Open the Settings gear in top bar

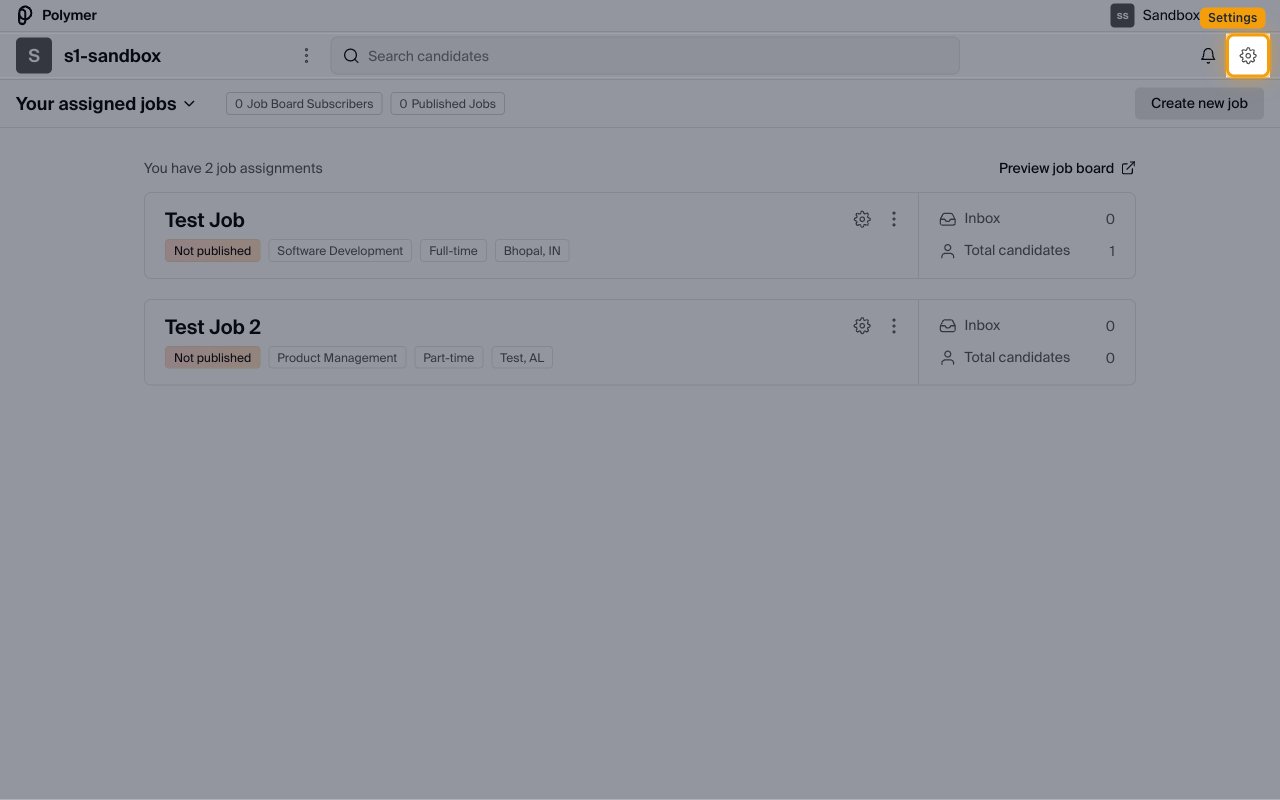(x=1248, y=56)
